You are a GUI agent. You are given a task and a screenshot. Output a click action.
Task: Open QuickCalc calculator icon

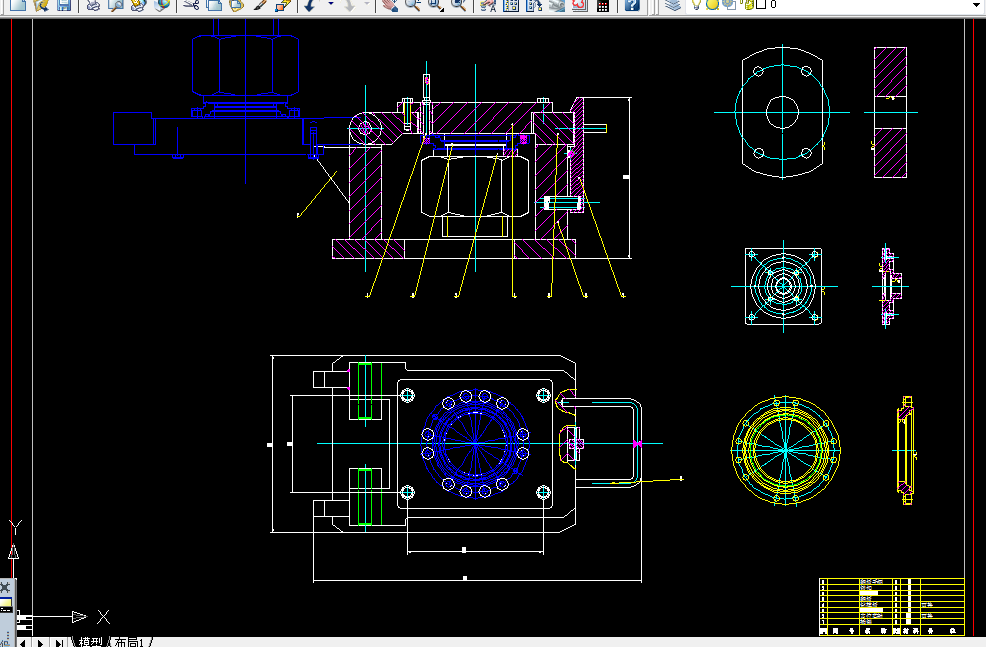pyautogui.click(x=602, y=5)
